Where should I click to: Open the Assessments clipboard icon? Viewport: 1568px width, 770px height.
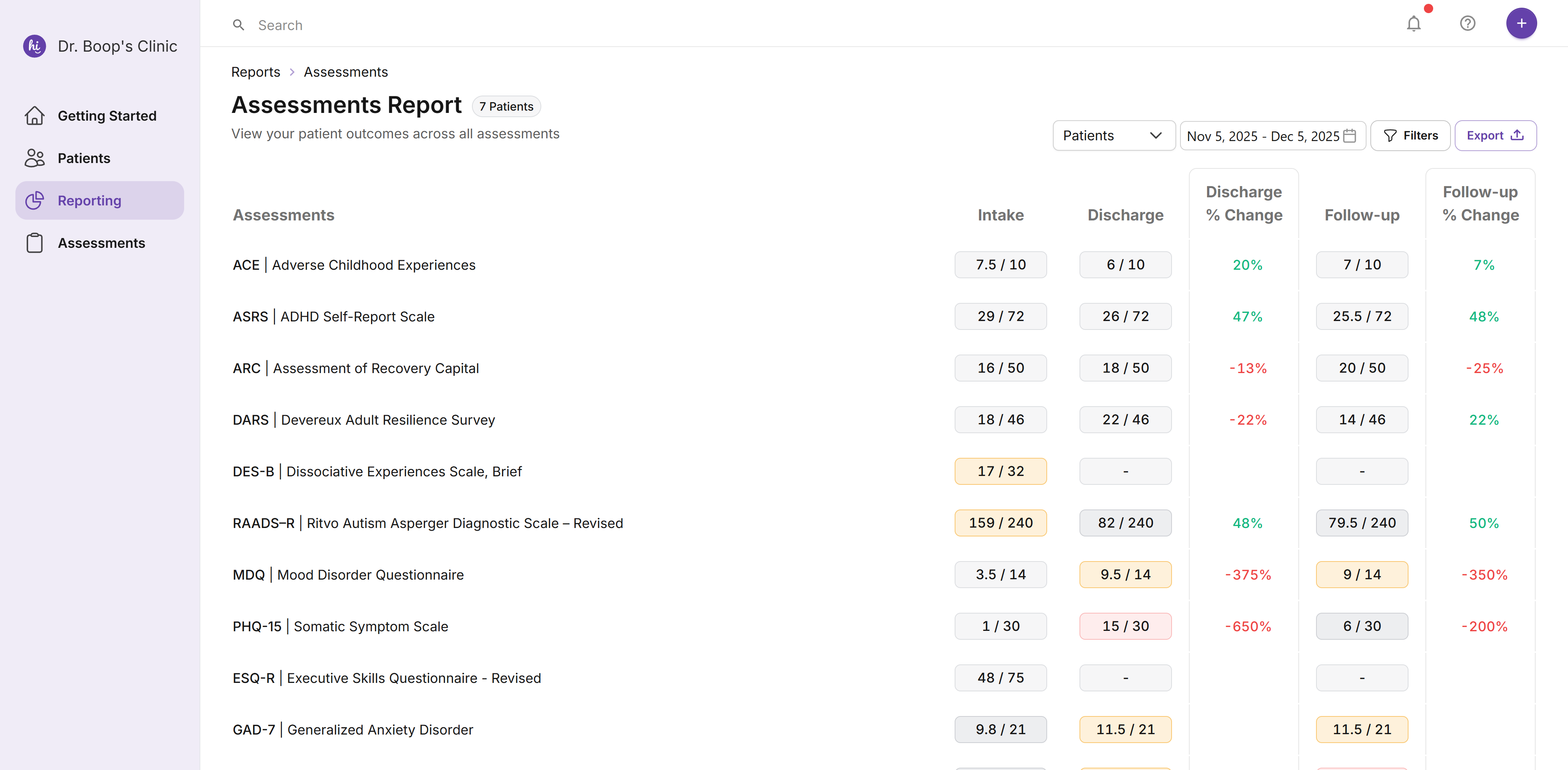[x=35, y=242]
